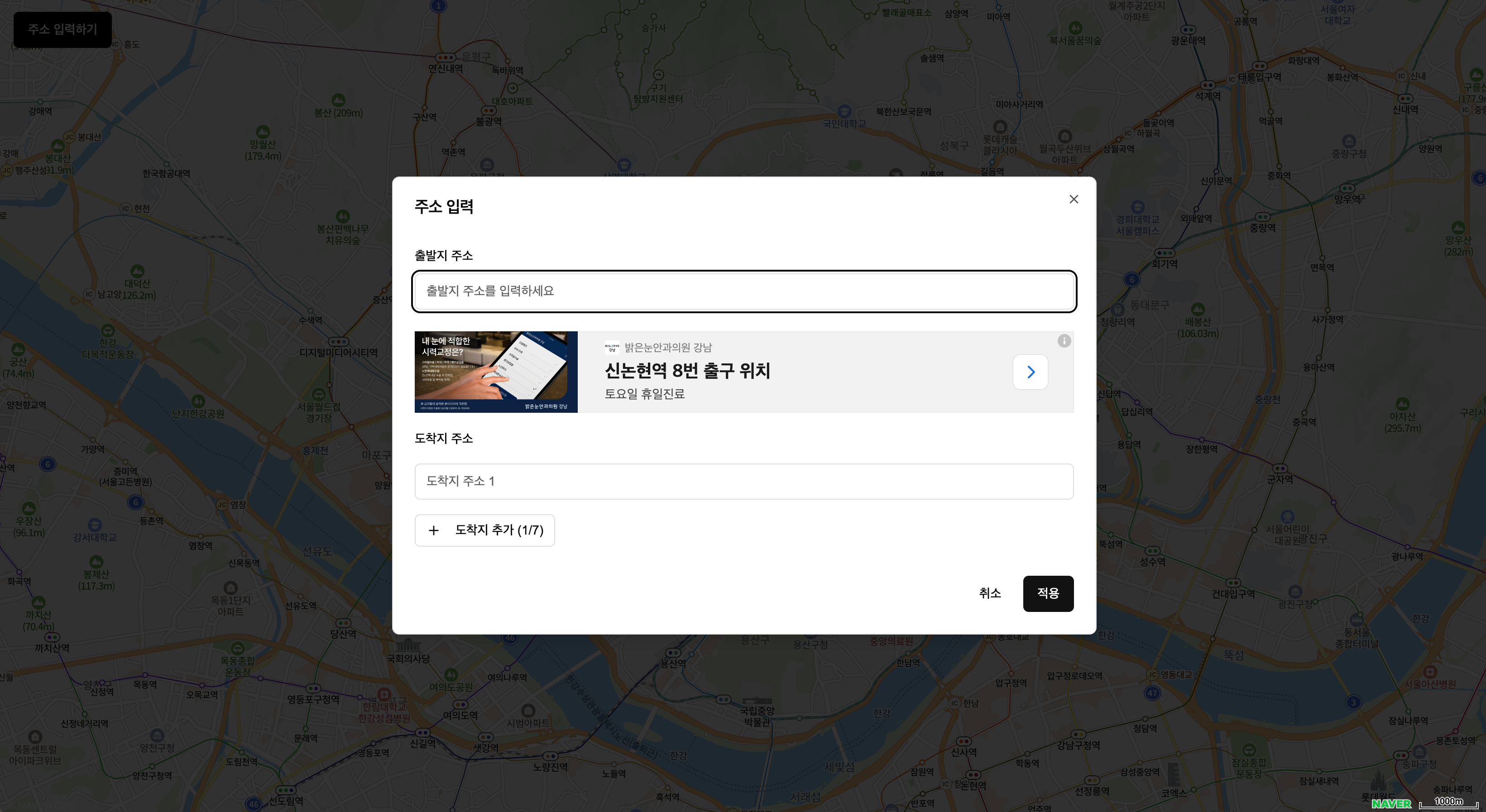Viewport: 1486px width, 812px height.
Task: Click the 도착지 주소 1 input field
Action: [743, 482]
